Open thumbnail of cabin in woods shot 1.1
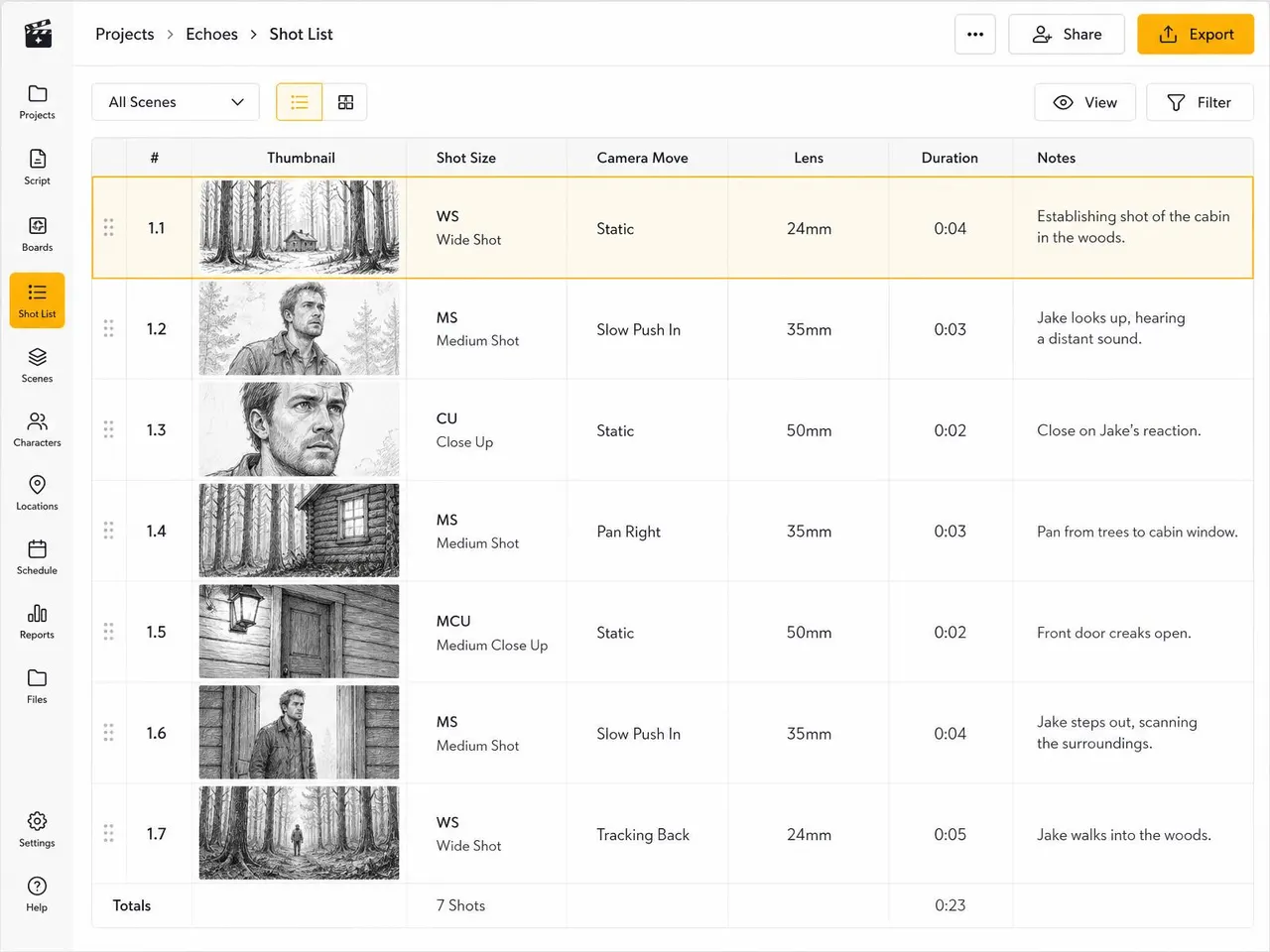The height and width of the screenshot is (952, 1270). click(300, 227)
